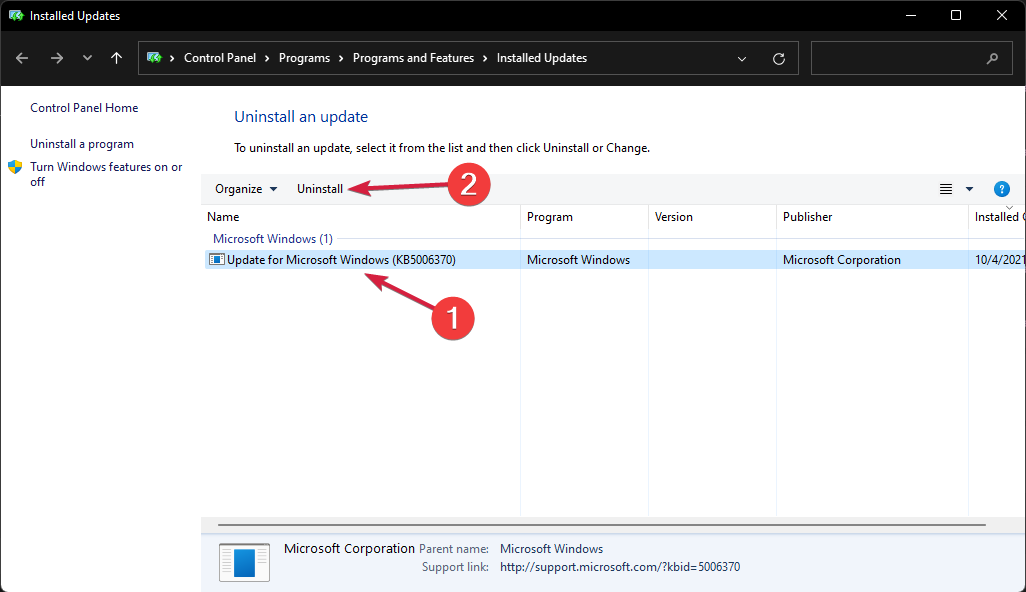Select Programs breadcrumb
This screenshot has width=1026, height=592.
coord(304,58)
